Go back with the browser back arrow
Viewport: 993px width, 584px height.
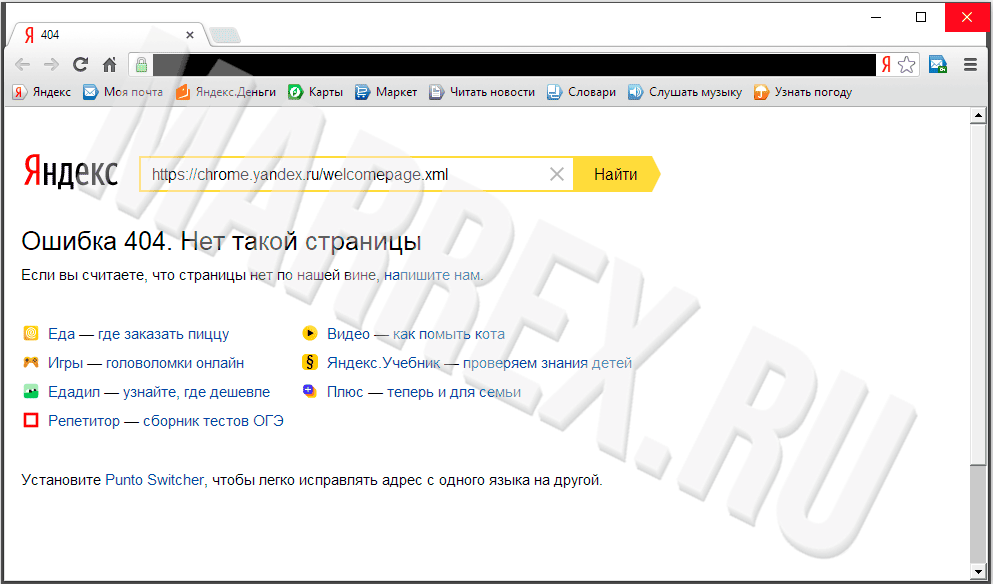coord(23,65)
